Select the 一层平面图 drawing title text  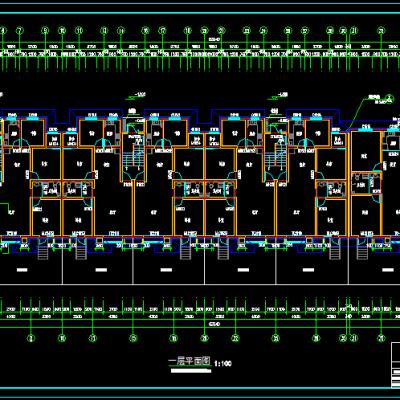tap(189, 361)
